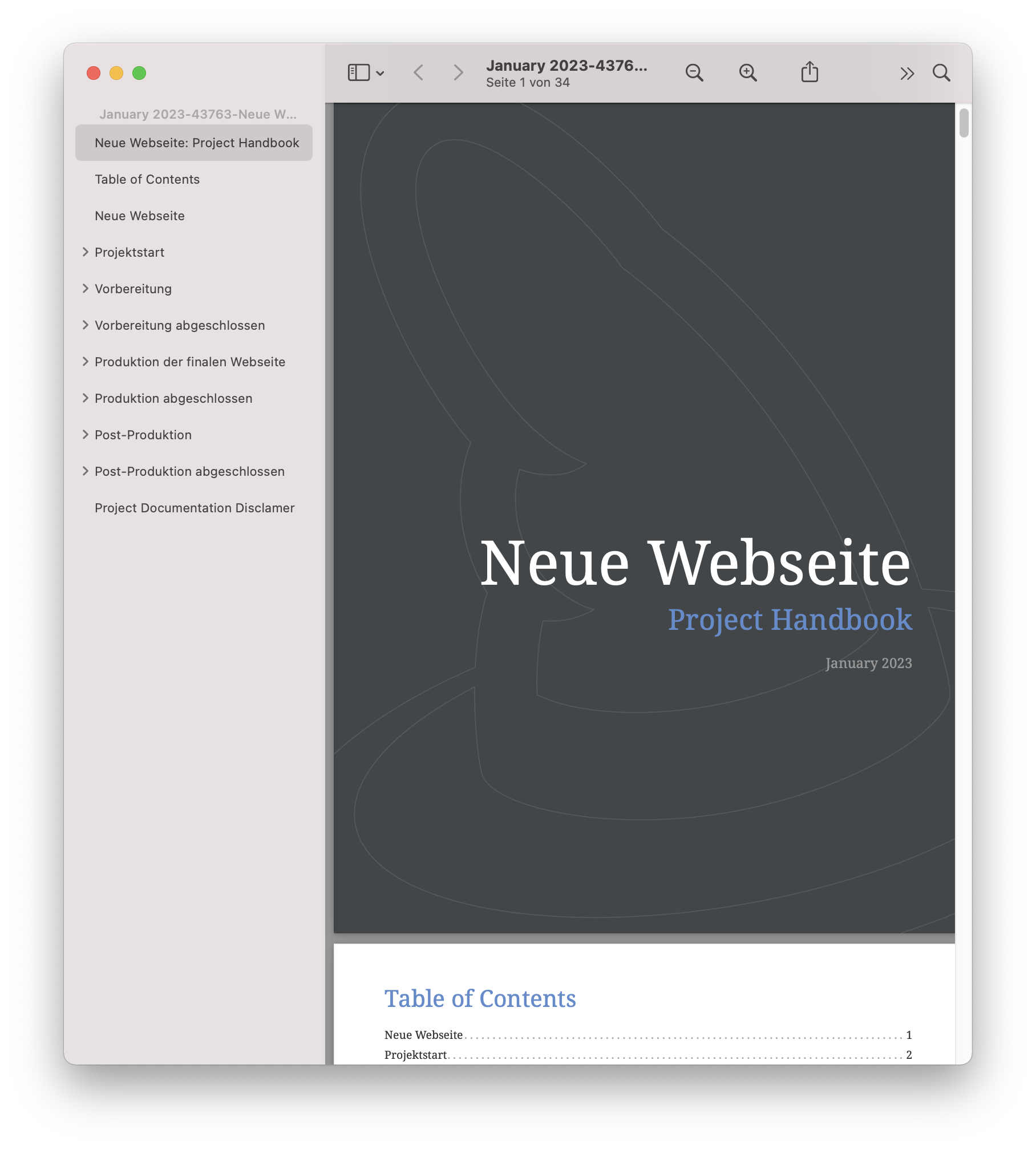Open the Neue Webseite TOC link

[x=423, y=1034]
